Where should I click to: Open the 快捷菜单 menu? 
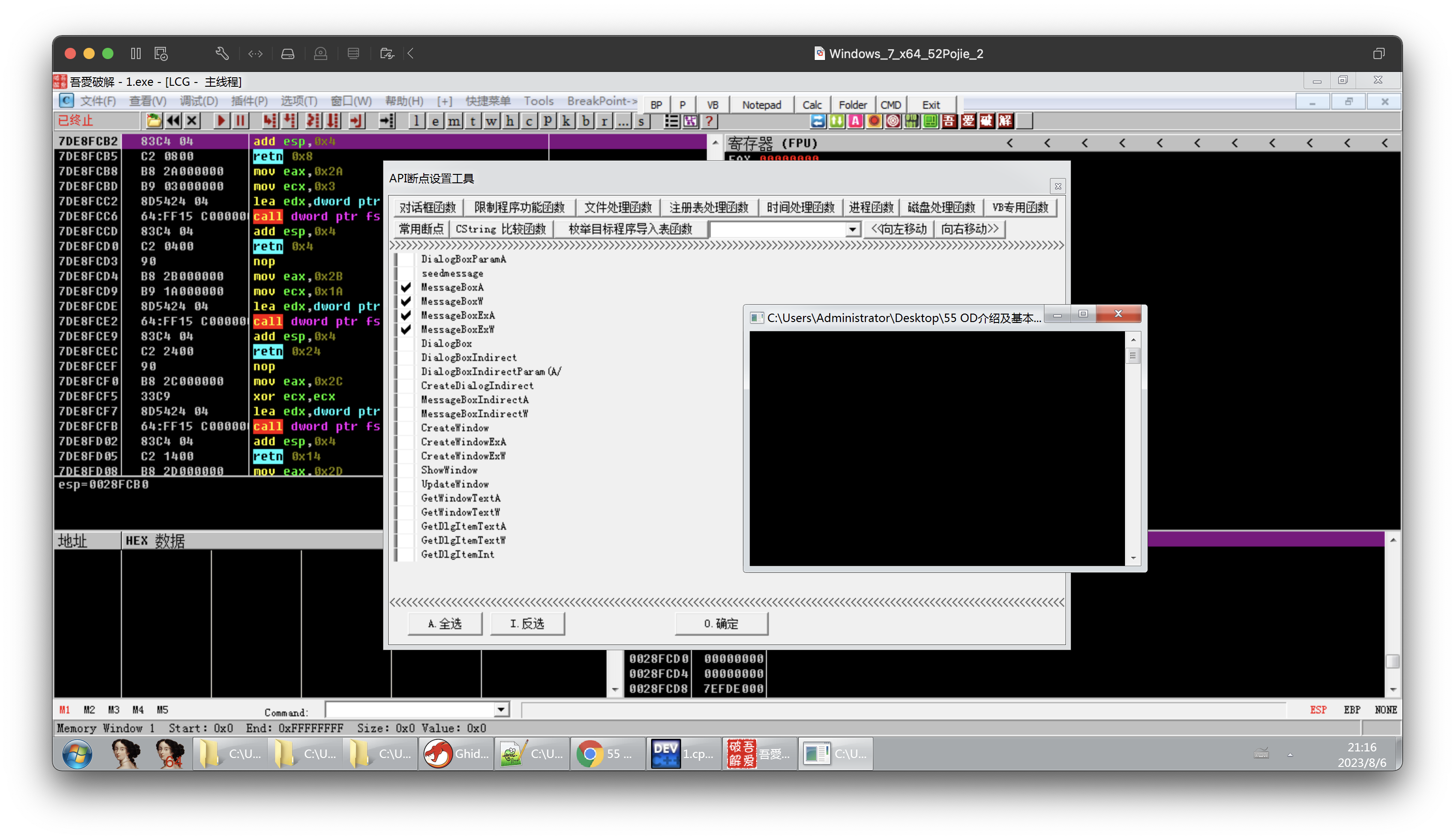(488, 101)
